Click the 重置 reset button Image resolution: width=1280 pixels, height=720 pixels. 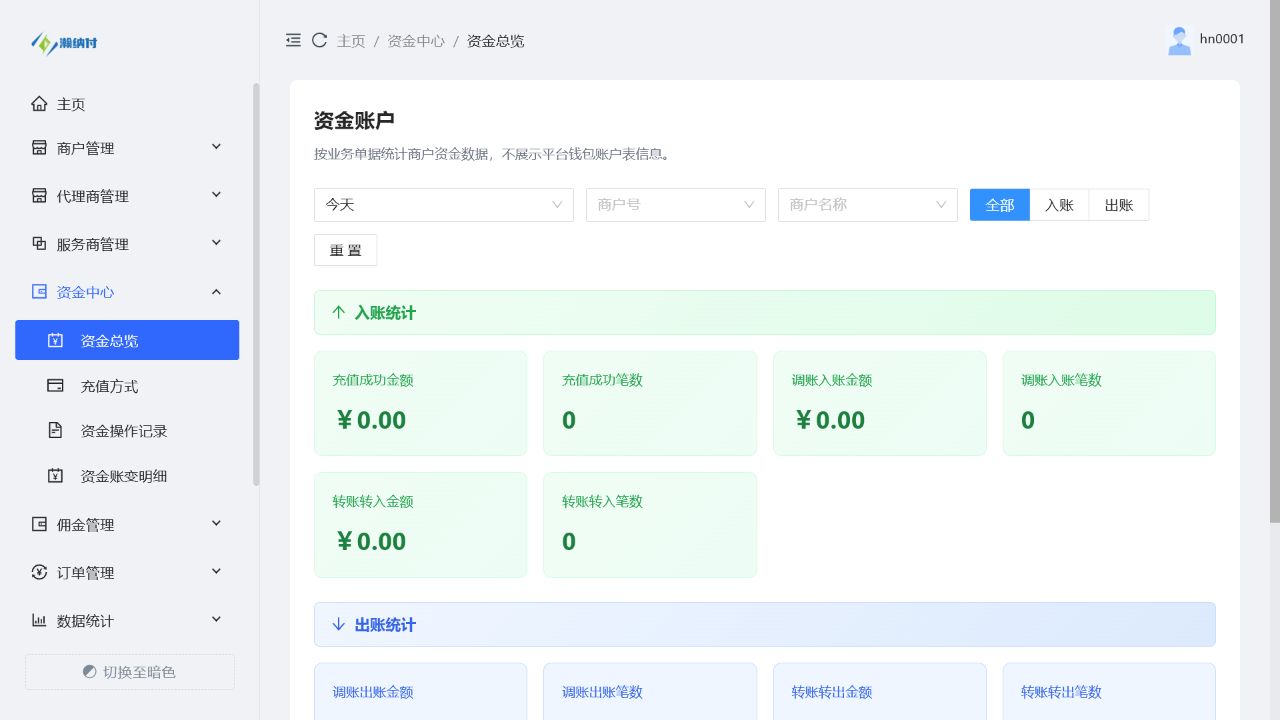pos(345,250)
